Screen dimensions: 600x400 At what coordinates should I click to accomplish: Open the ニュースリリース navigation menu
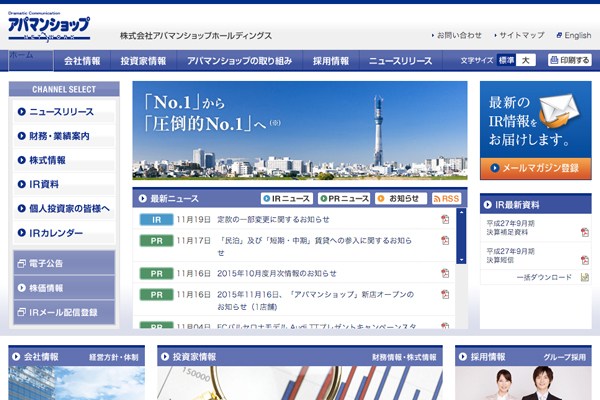click(x=400, y=61)
